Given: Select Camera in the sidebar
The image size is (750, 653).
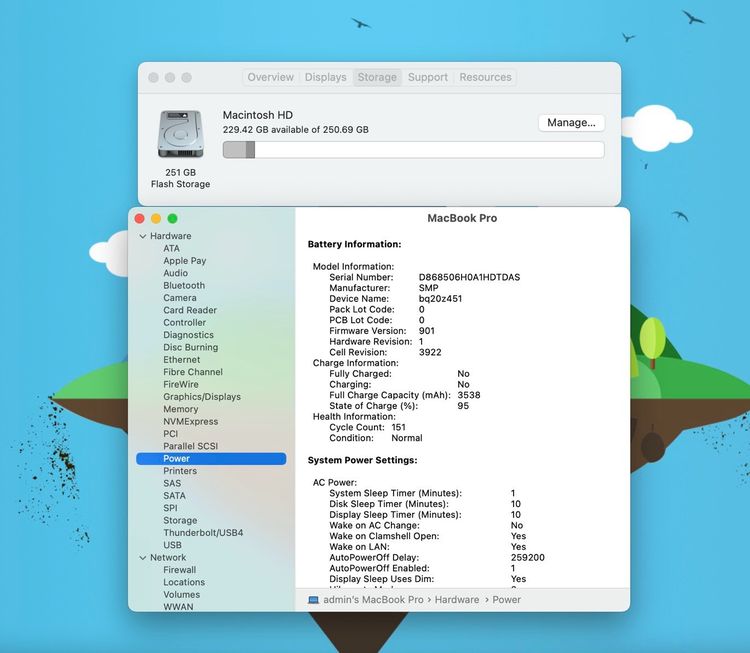Looking at the screenshot, I should pyautogui.click(x=180, y=298).
